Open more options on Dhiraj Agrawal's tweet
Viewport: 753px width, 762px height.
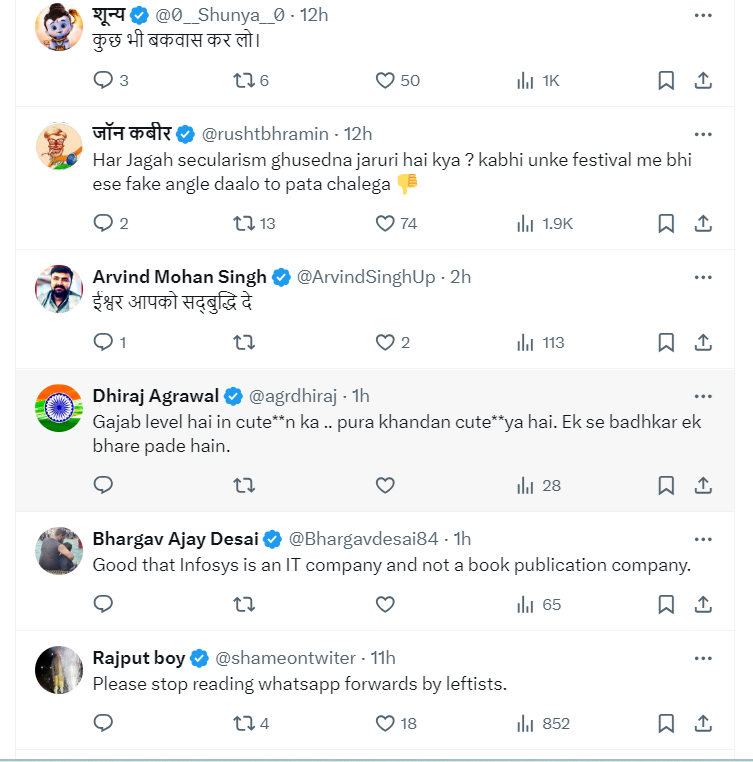[x=703, y=394]
